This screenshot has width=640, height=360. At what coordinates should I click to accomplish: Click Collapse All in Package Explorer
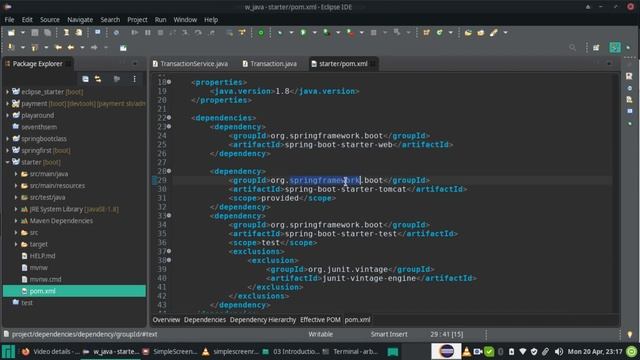click(x=85, y=79)
